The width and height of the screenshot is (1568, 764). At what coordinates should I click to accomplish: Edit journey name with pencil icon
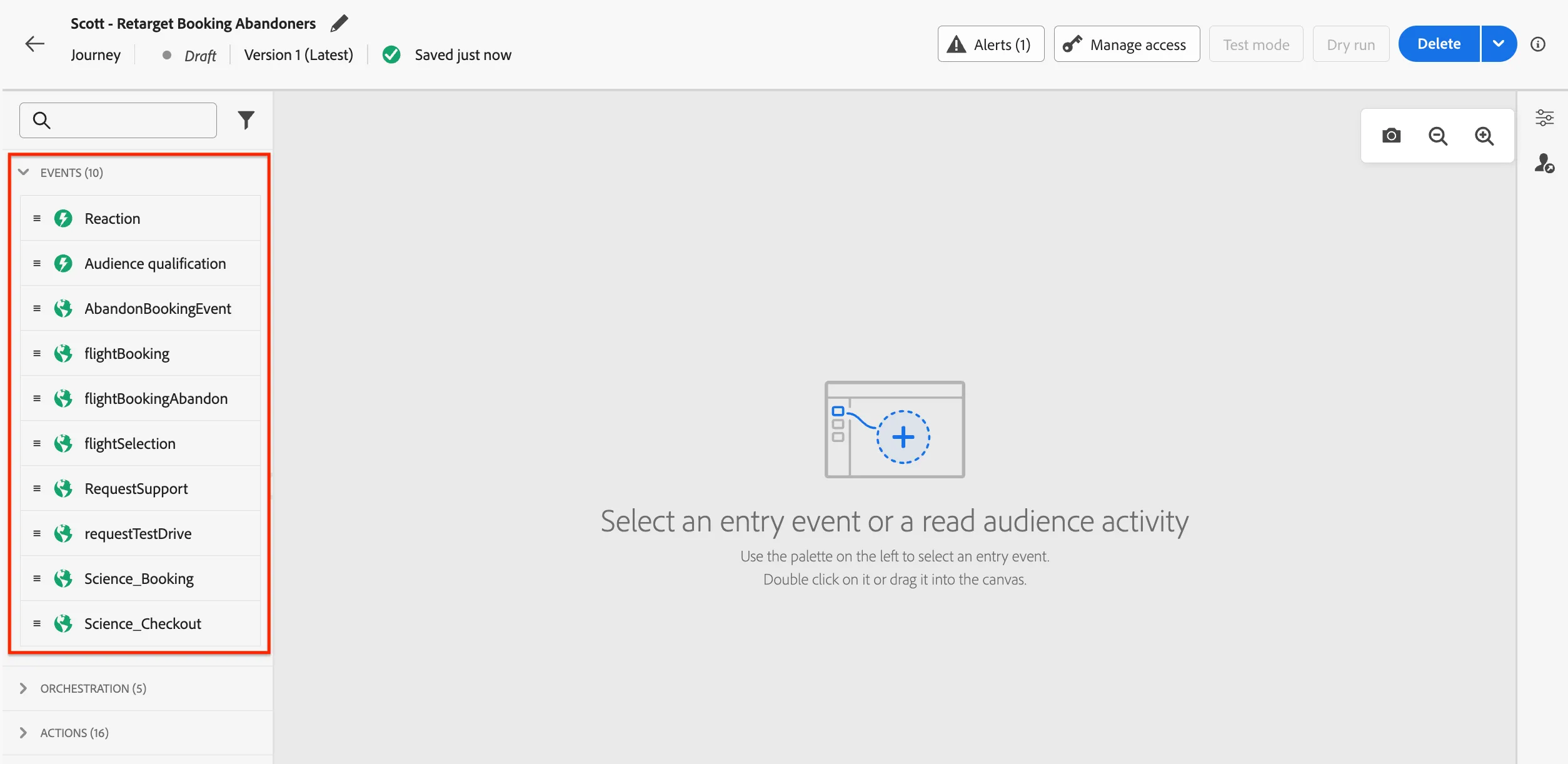pos(339,24)
